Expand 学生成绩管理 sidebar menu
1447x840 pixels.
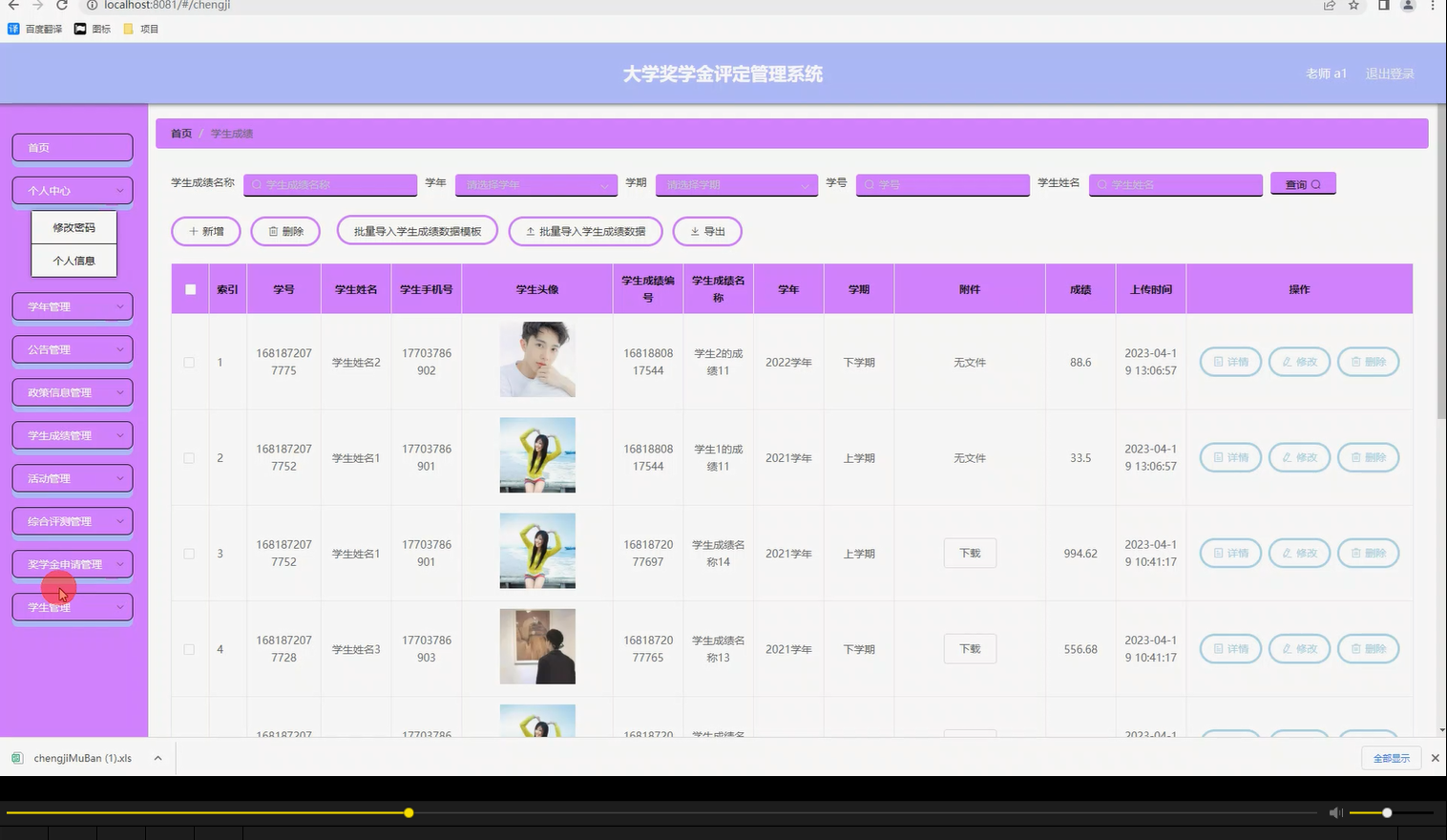click(73, 435)
